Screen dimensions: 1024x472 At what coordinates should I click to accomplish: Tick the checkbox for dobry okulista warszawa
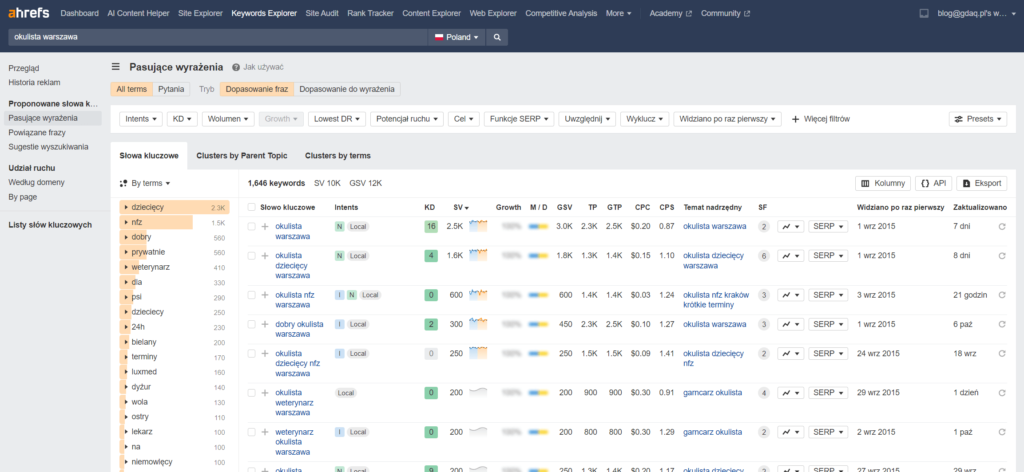tap(251, 325)
